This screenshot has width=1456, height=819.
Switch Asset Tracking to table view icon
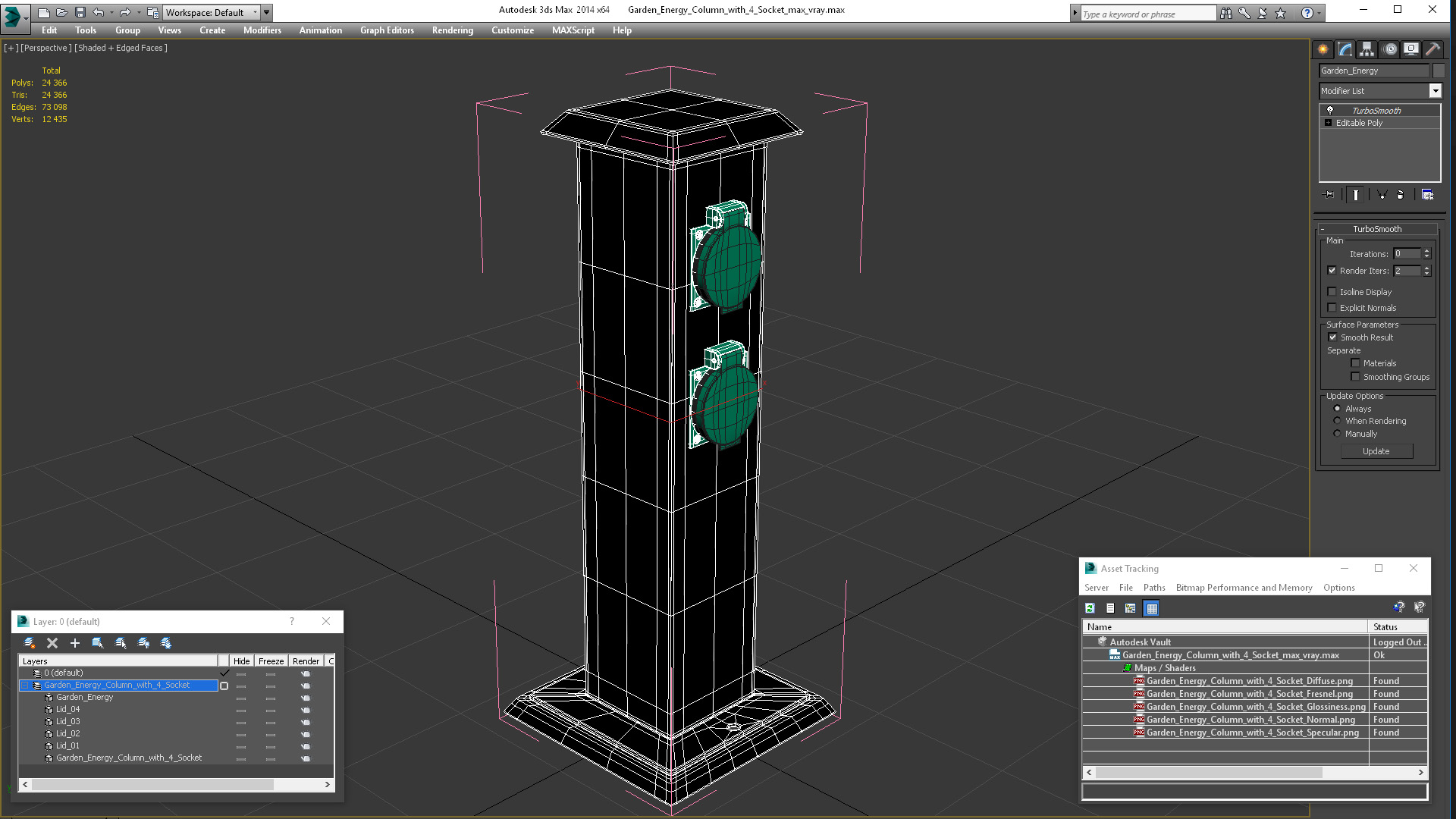tap(1152, 608)
